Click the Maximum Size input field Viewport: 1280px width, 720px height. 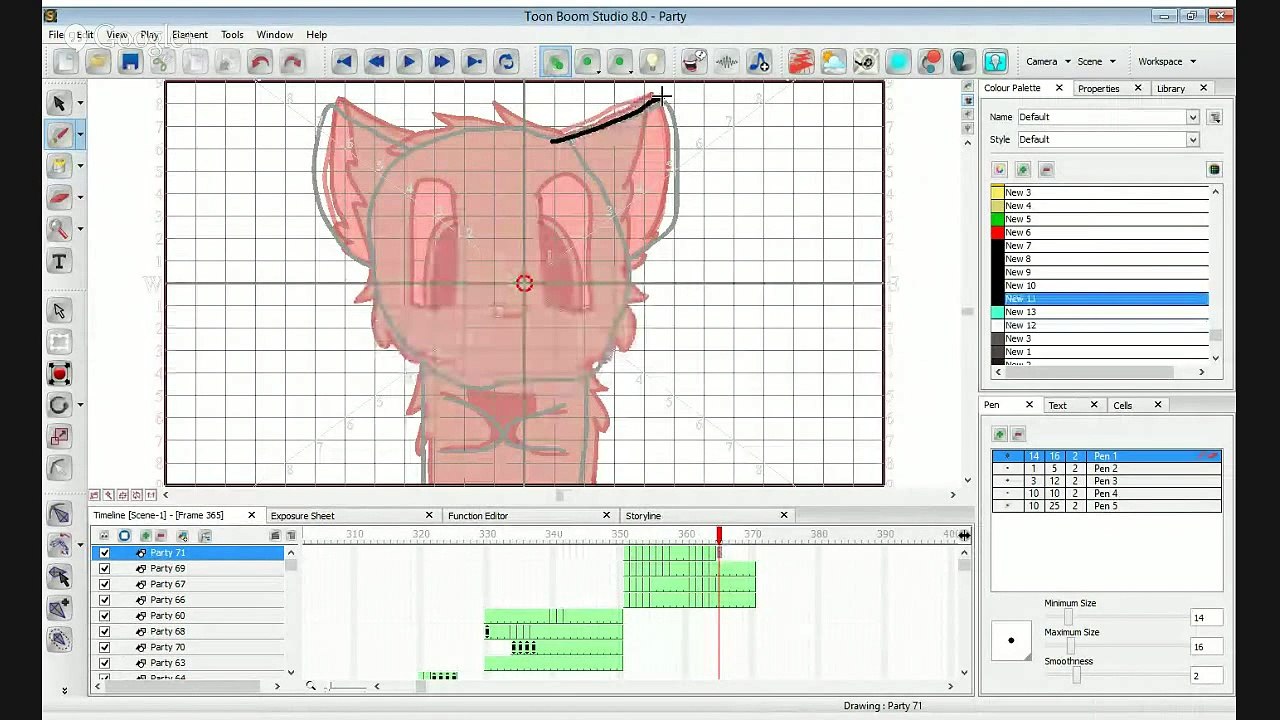[x=1206, y=647]
